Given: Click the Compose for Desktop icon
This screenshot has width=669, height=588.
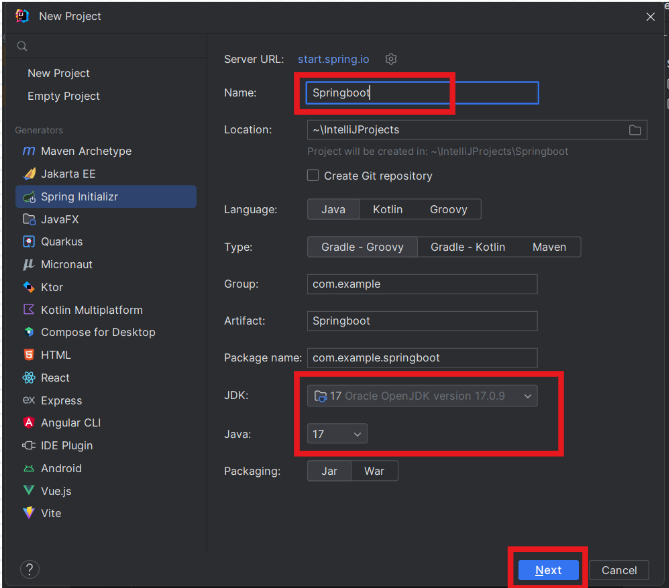Looking at the screenshot, I should [29, 332].
